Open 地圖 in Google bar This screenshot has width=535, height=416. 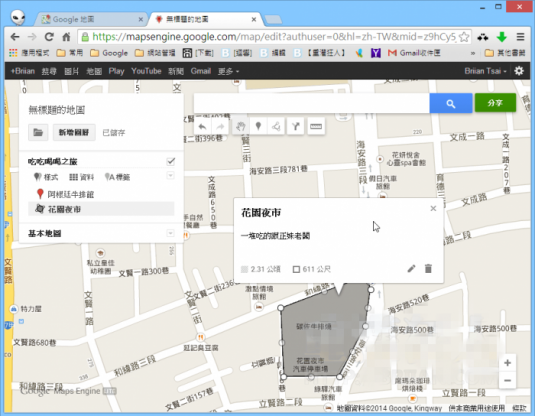(94, 71)
